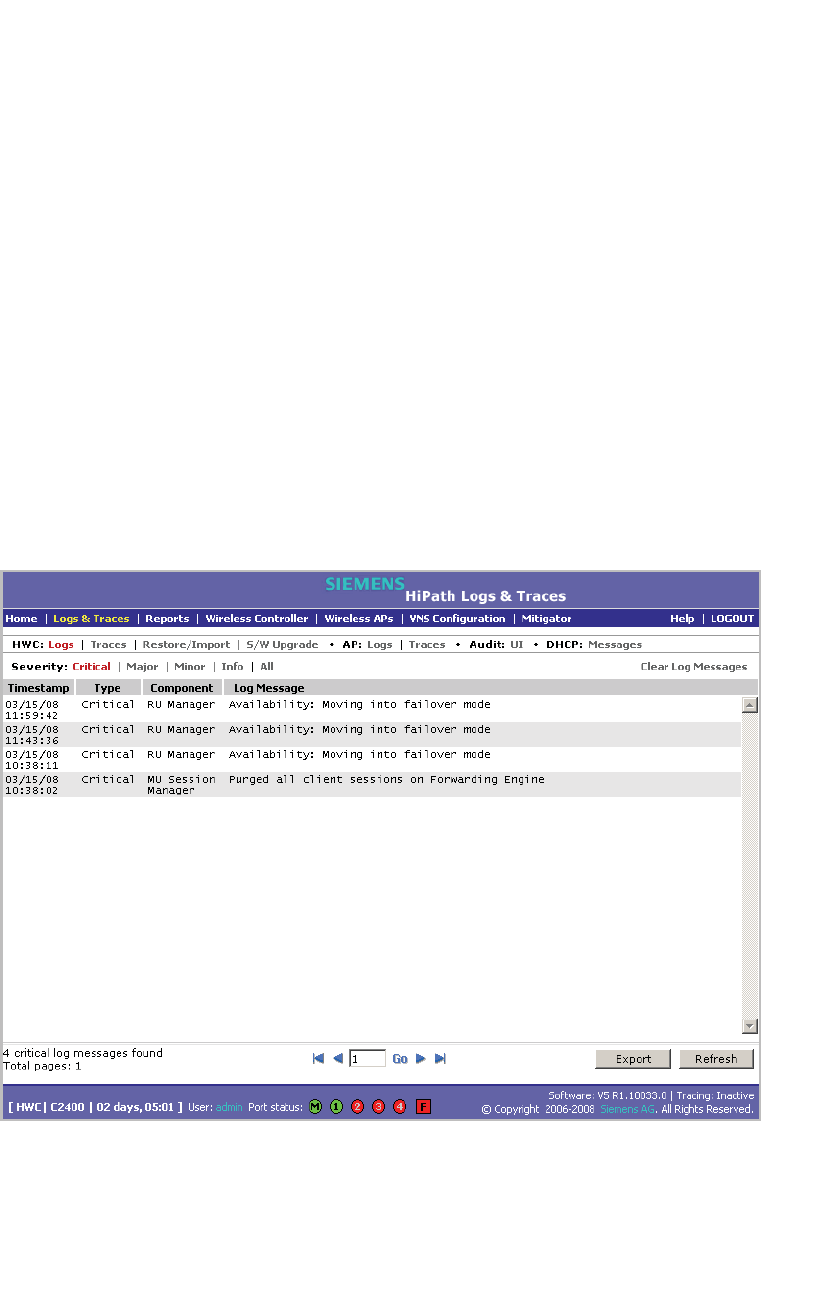
Task: Select log entry at 10:38:11
Action: [372, 760]
